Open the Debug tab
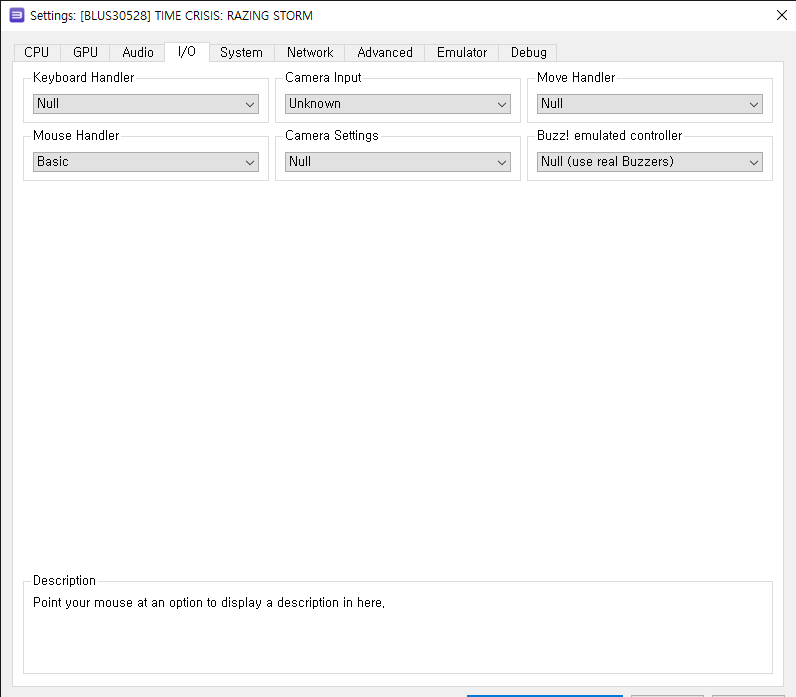The image size is (796, 697). click(528, 53)
